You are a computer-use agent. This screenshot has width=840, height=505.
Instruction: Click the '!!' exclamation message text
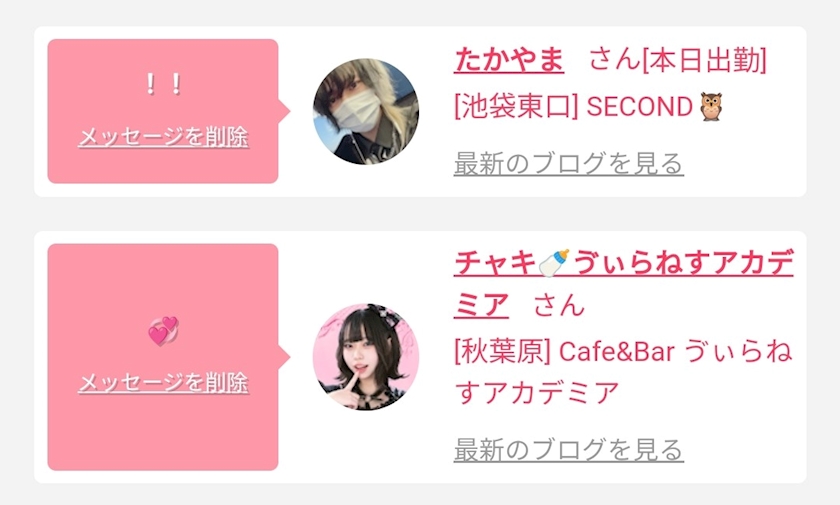(x=163, y=84)
